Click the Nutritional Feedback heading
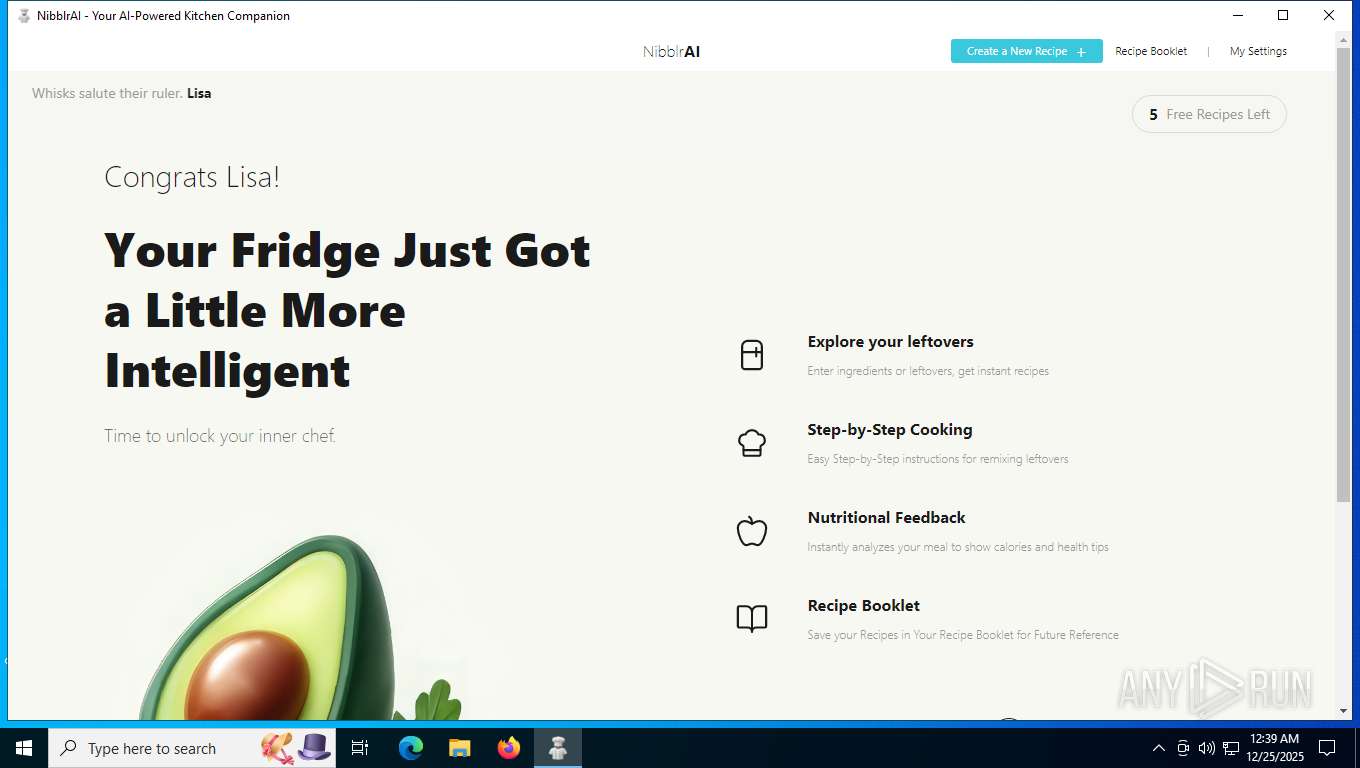 tap(886, 518)
